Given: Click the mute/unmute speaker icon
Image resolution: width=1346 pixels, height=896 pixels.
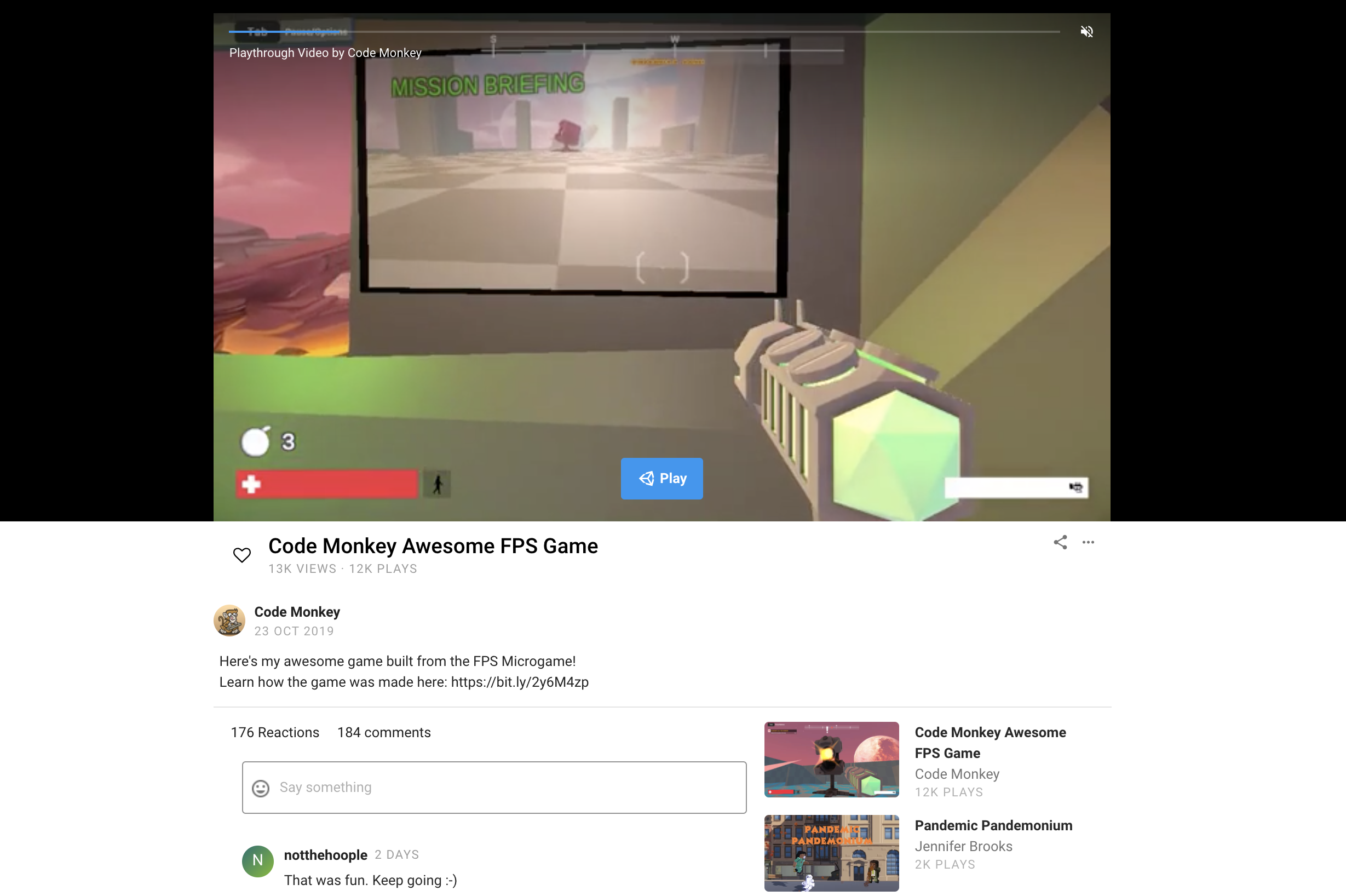Looking at the screenshot, I should click(1087, 30).
